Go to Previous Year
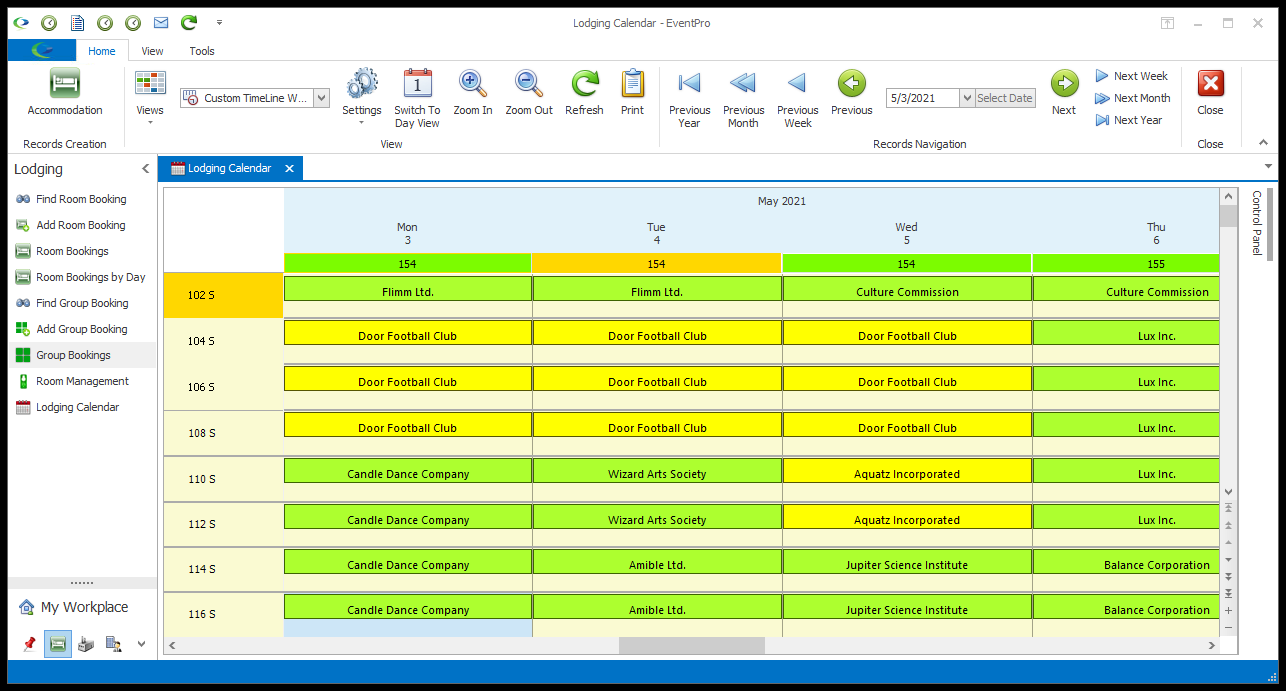 coord(690,99)
